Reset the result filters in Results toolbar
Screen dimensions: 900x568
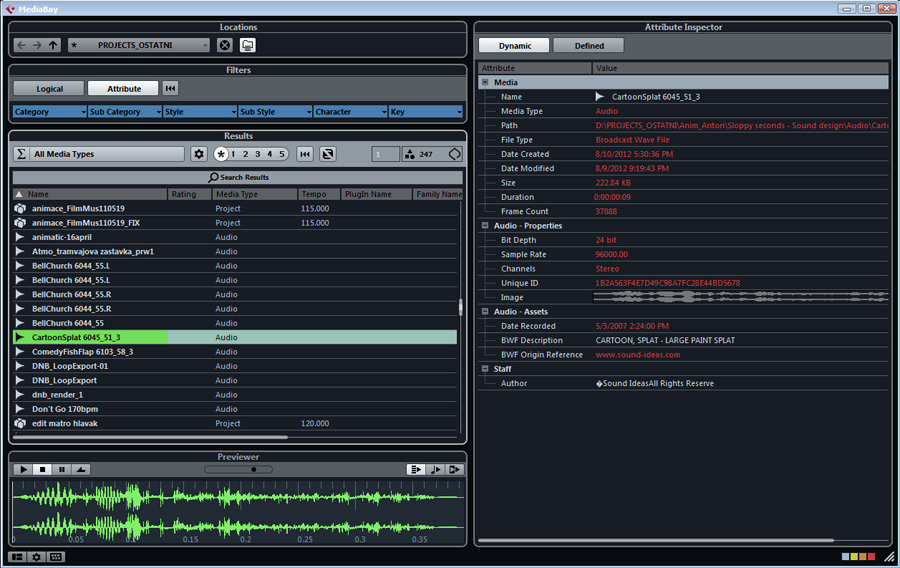305,154
